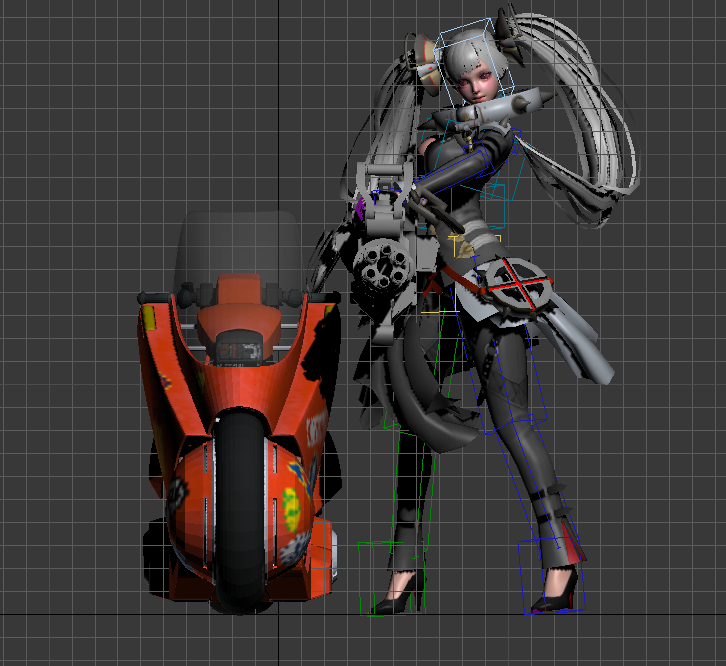Image resolution: width=726 pixels, height=666 pixels.
Task: Click the character's face
Action: point(477,84)
